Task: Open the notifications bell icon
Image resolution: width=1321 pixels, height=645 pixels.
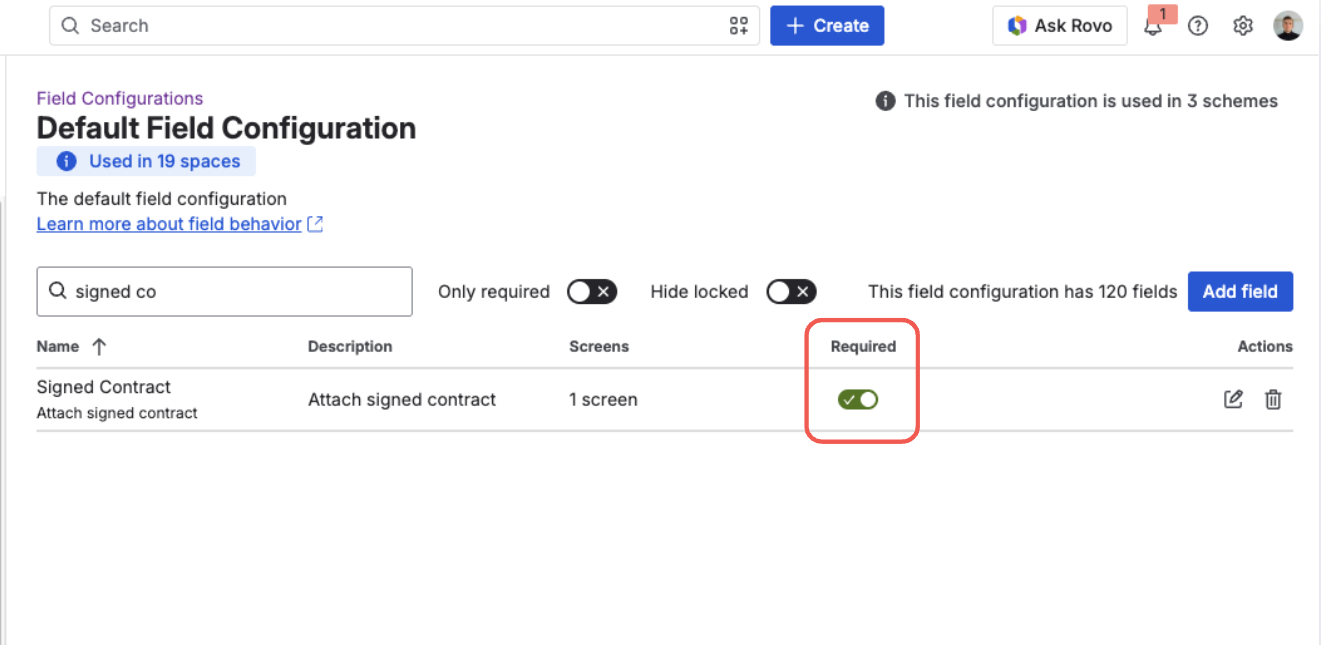Action: [1153, 27]
